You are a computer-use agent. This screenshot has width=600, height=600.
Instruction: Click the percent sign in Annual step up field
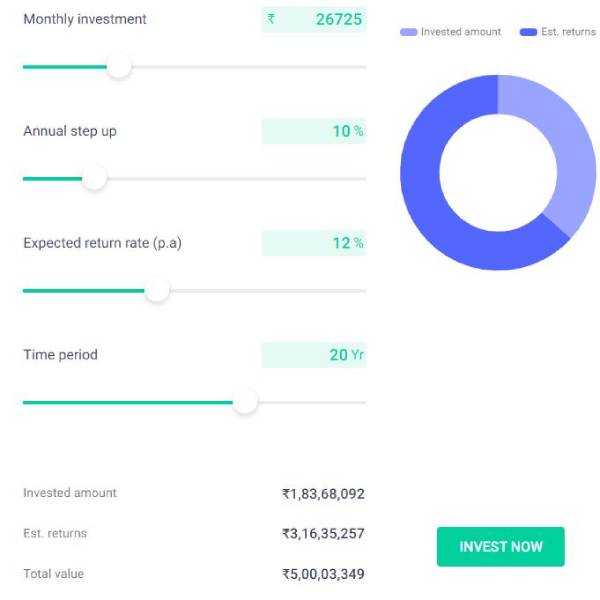tap(358, 131)
